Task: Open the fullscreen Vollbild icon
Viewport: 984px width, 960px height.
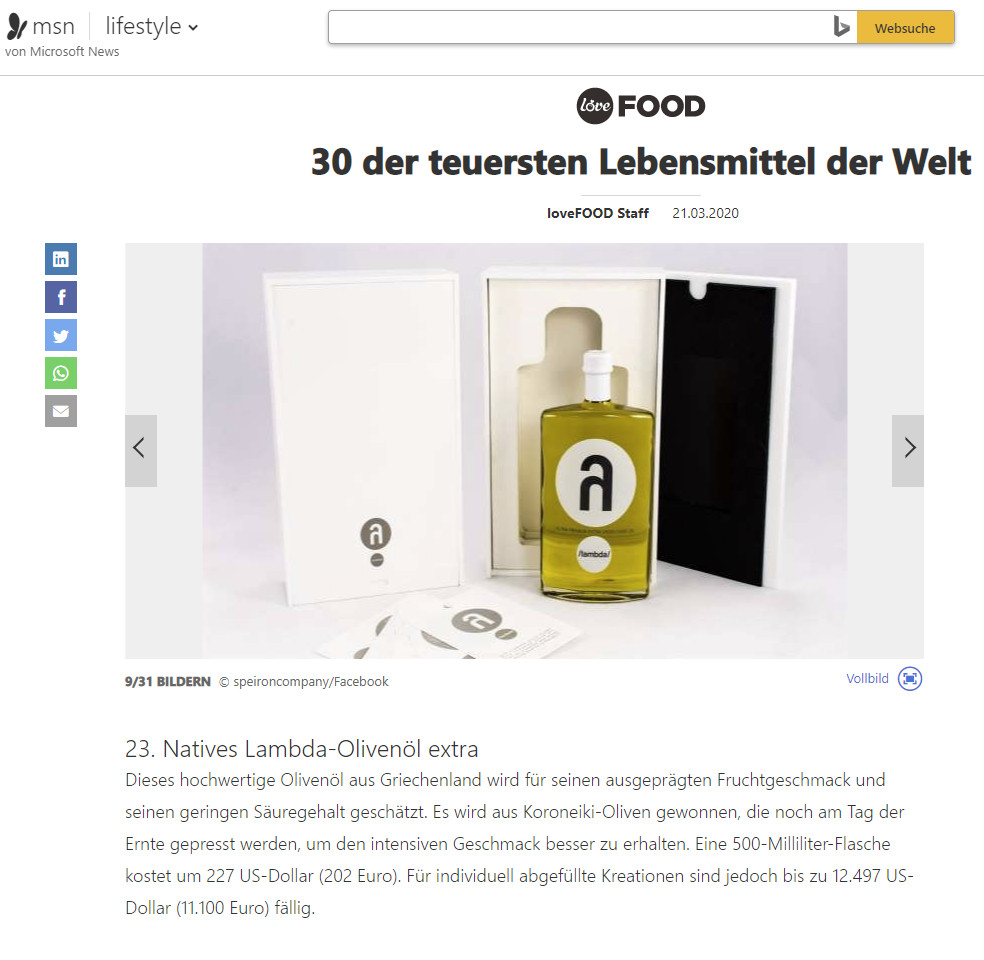Action: 910,678
